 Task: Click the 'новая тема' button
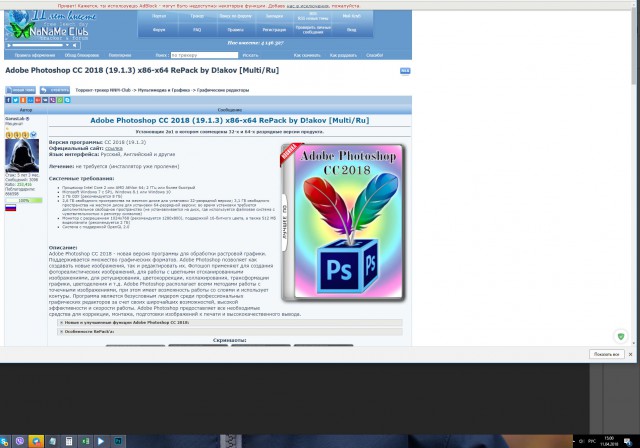[20, 90]
